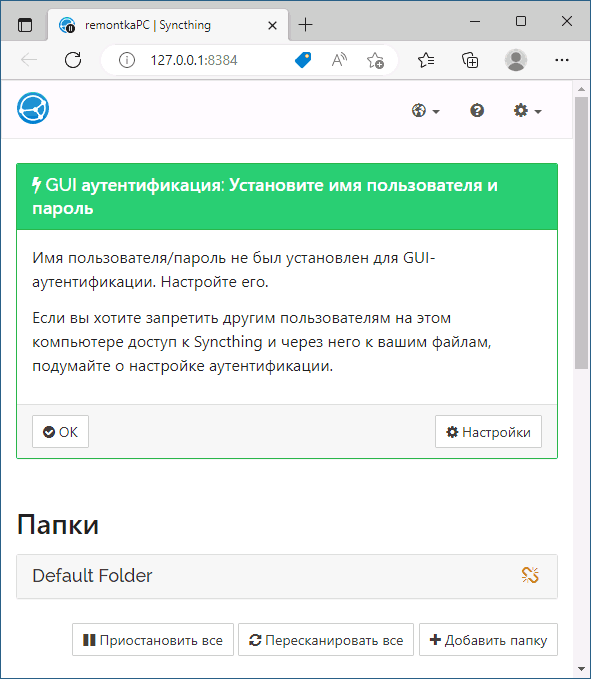This screenshot has width=591, height=679.
Task: Open the language globe dropdown
Action: (425, 111)
